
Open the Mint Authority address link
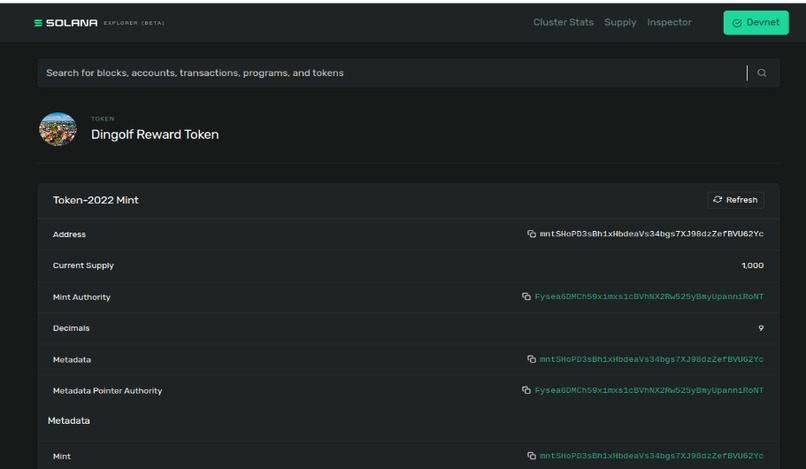(x=649, y=297)
